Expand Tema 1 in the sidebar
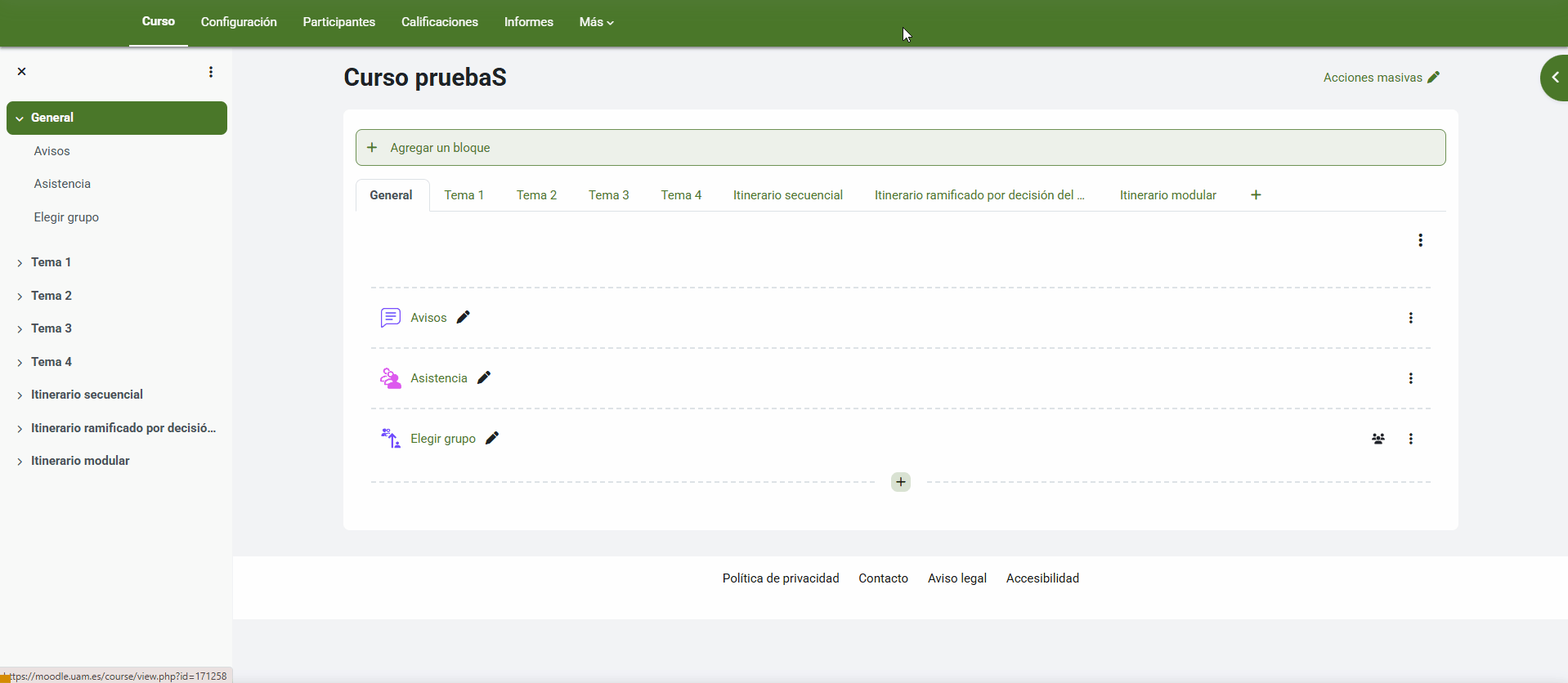The width and height of the screenshot is (1568, 683). (20, 263)
